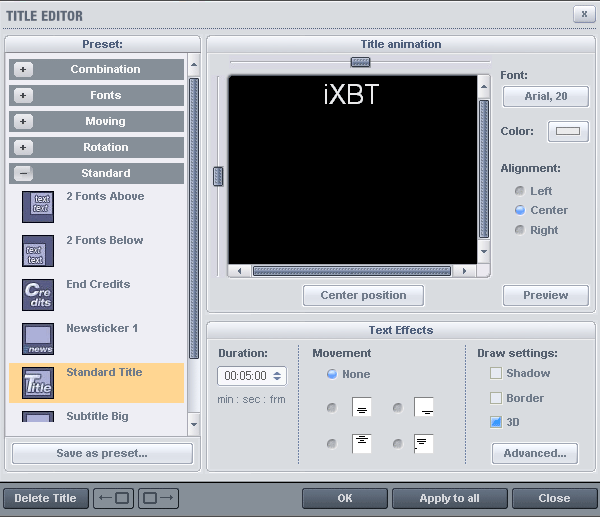Click the preview vertical scrollbar thumb
Screen dimensions: 600x517
tap(484, 169)
